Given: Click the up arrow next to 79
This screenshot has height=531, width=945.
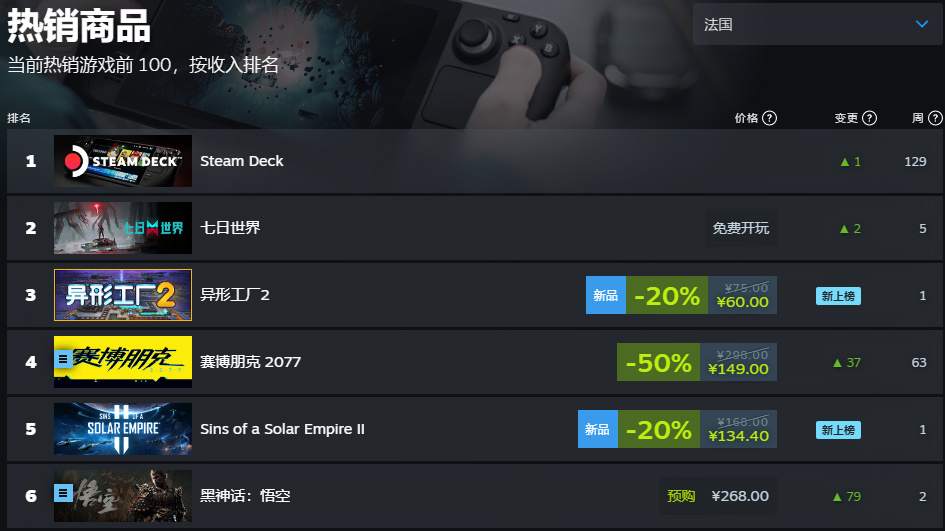Looking at the screenshot, I should [837, 497].
